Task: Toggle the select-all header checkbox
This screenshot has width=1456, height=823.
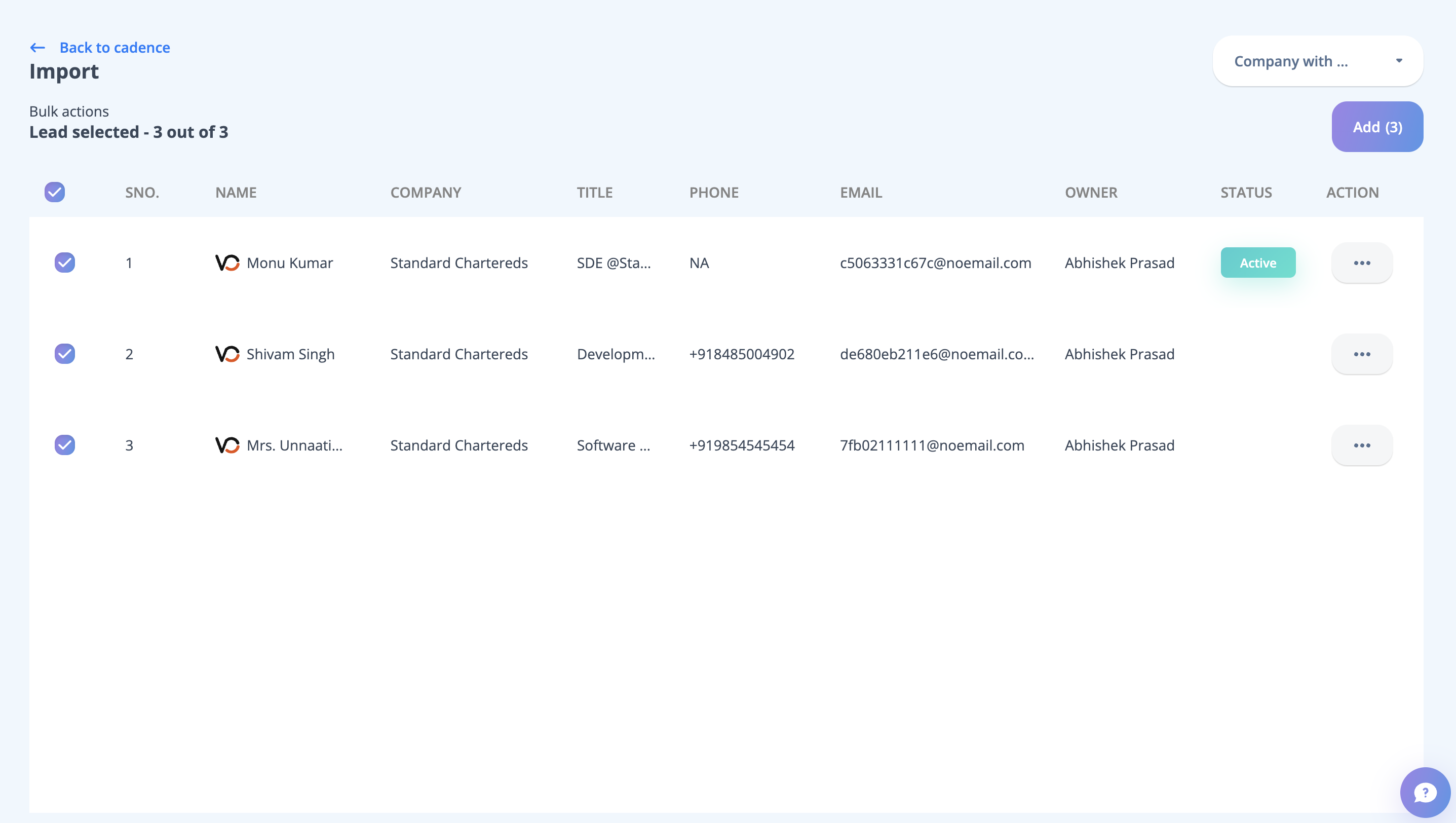Action: 55,192
